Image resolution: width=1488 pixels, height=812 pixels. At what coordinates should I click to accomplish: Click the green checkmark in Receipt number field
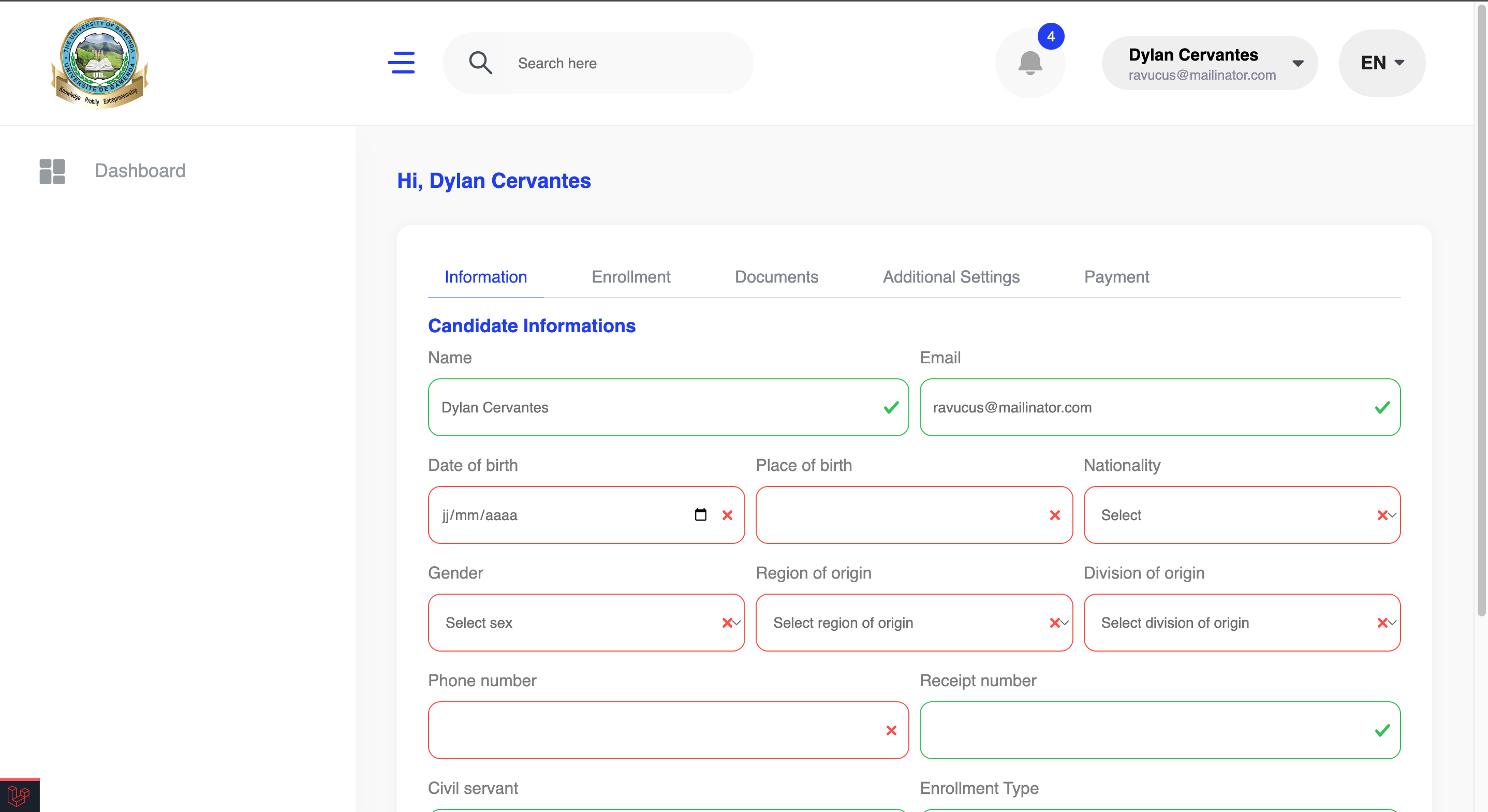[1382, 731]
